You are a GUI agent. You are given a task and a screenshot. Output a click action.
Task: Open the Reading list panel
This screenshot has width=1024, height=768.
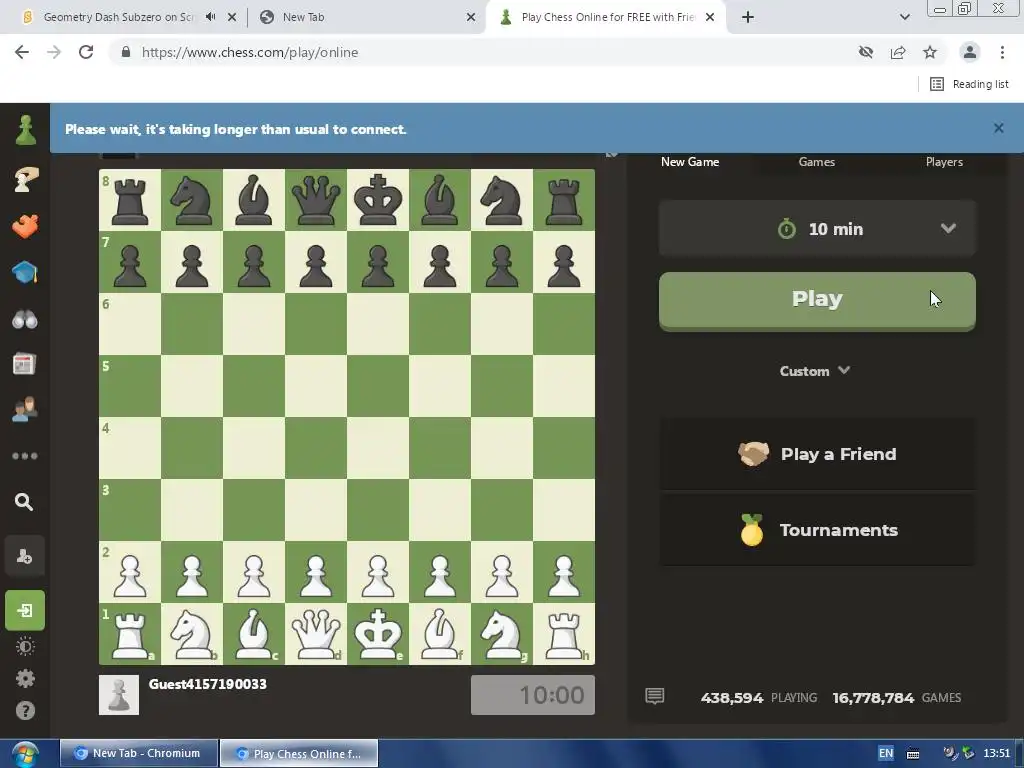click(969, 84)
